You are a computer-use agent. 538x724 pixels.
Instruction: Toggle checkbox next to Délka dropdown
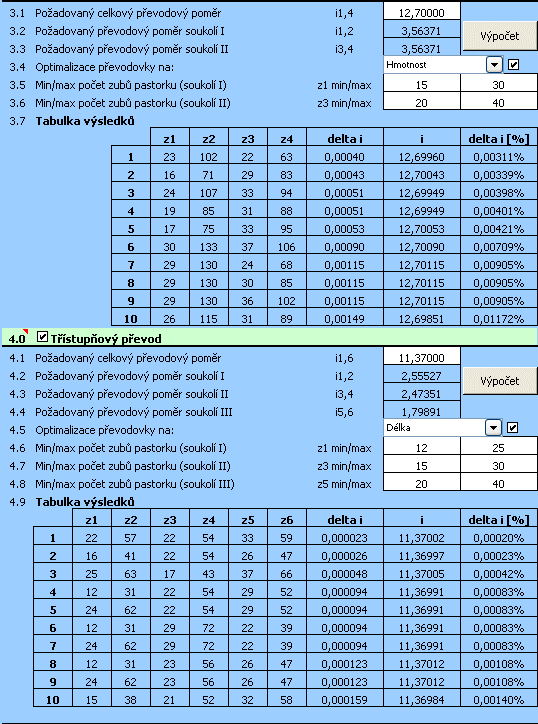[x=512, y=428]
